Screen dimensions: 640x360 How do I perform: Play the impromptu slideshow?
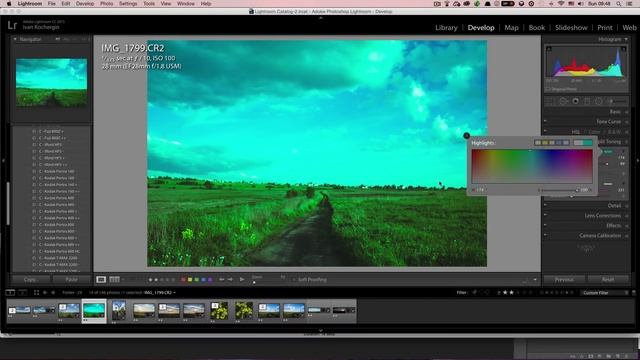point(242,280)
